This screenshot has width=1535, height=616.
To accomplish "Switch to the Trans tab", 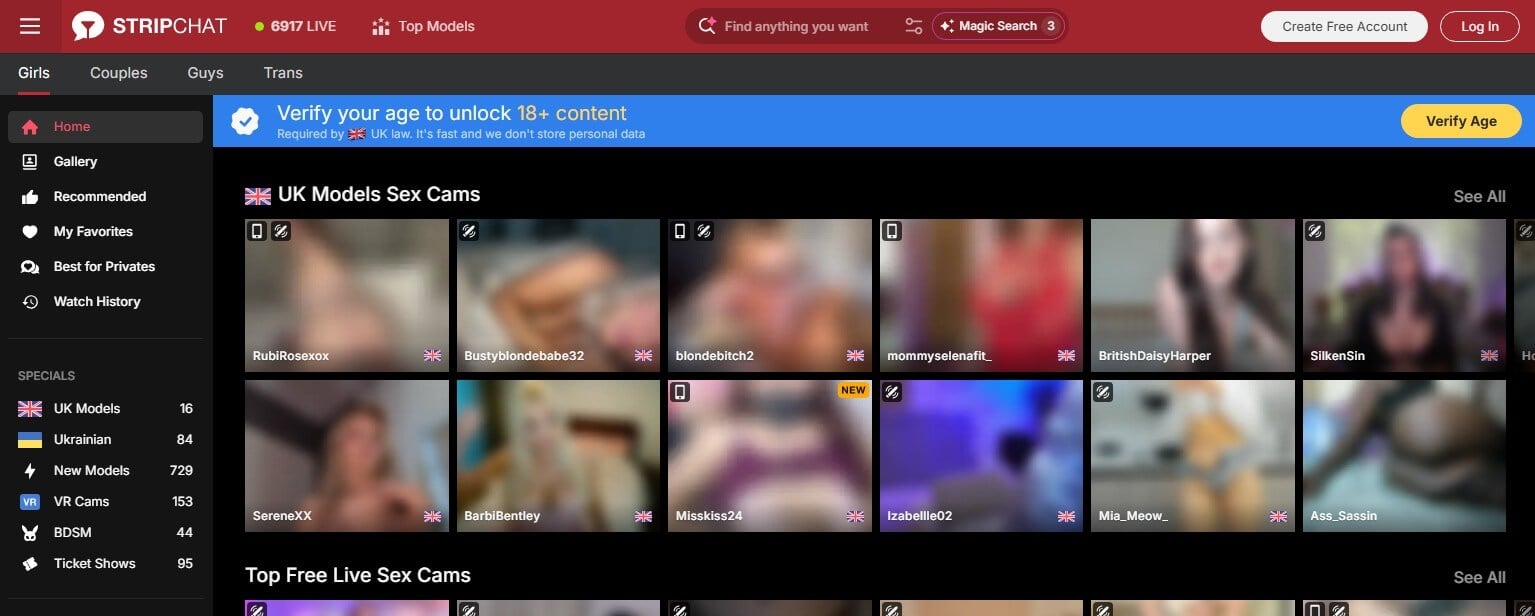I will (283, 72).
